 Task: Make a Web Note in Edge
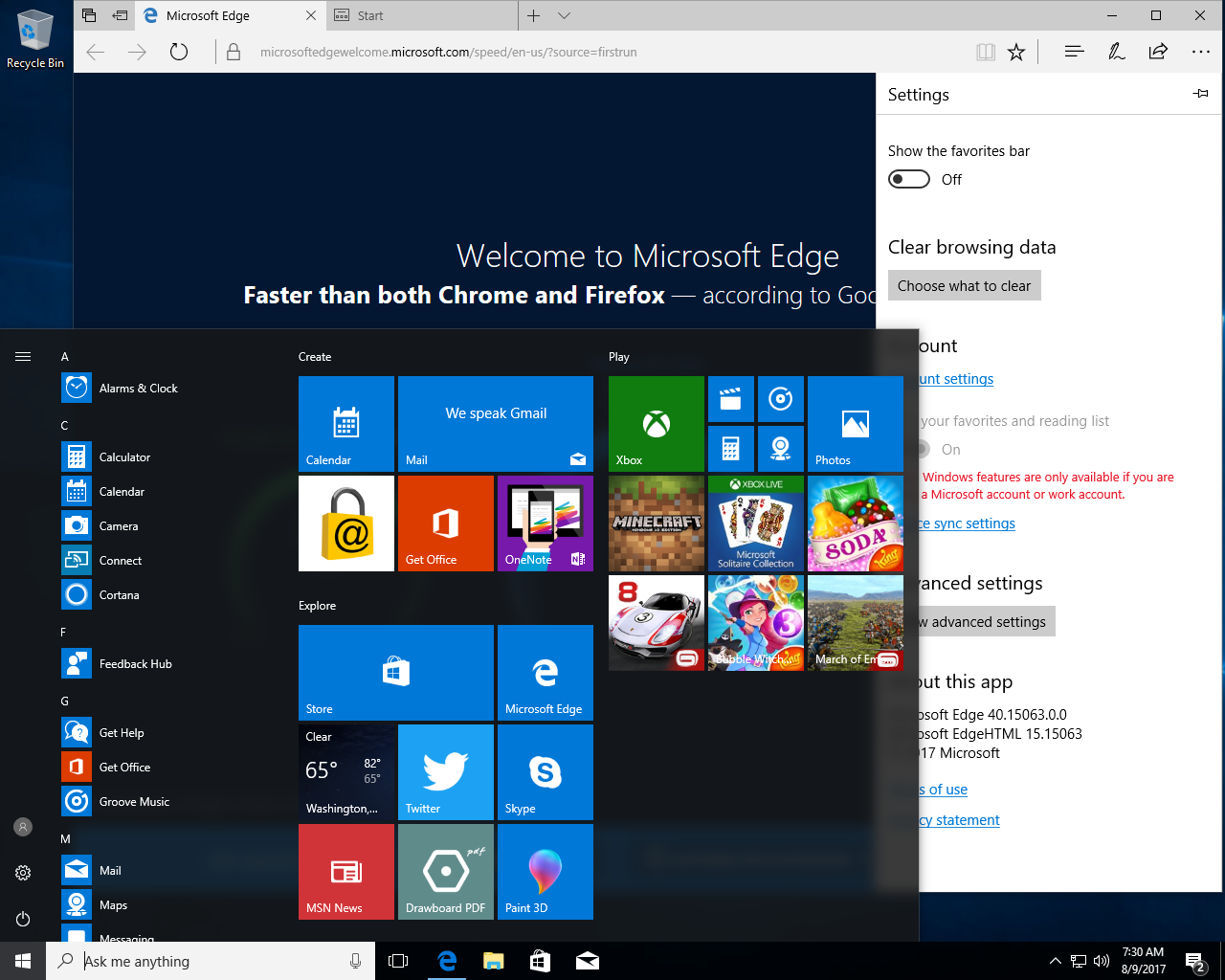click(1117, 52)
